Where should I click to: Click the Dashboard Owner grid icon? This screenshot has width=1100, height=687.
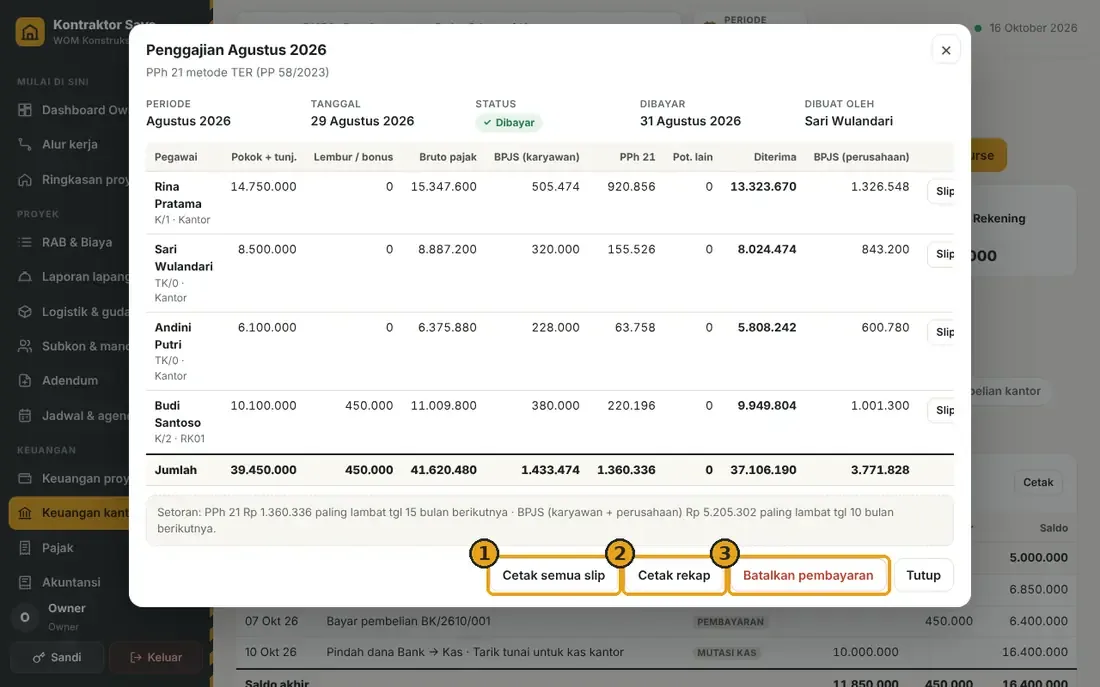pyautogui.click(x=25, y=109)
